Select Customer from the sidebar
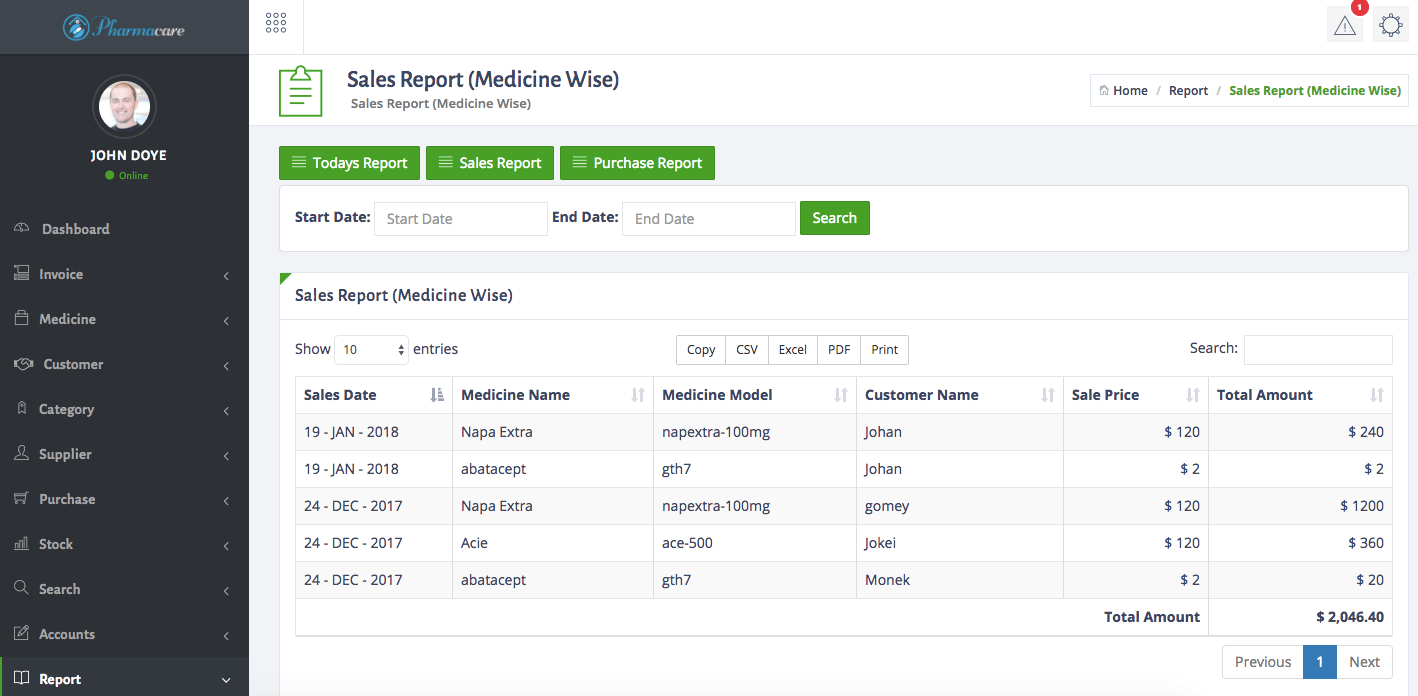This screenshot has width=1418, height=696. (x=71, y=364)
